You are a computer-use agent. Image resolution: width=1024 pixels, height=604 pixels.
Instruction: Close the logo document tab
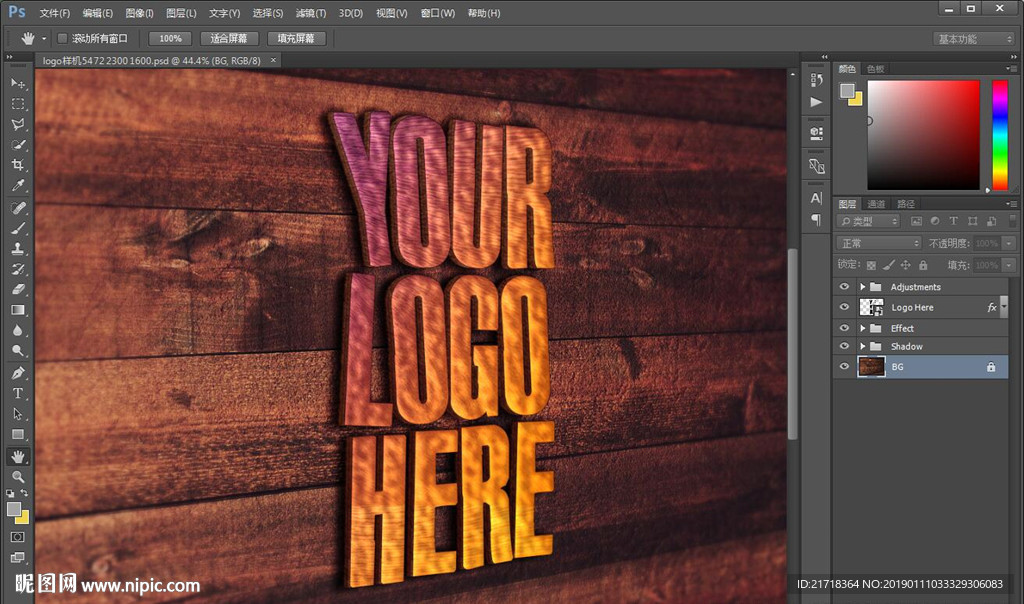tap(274, 60)
